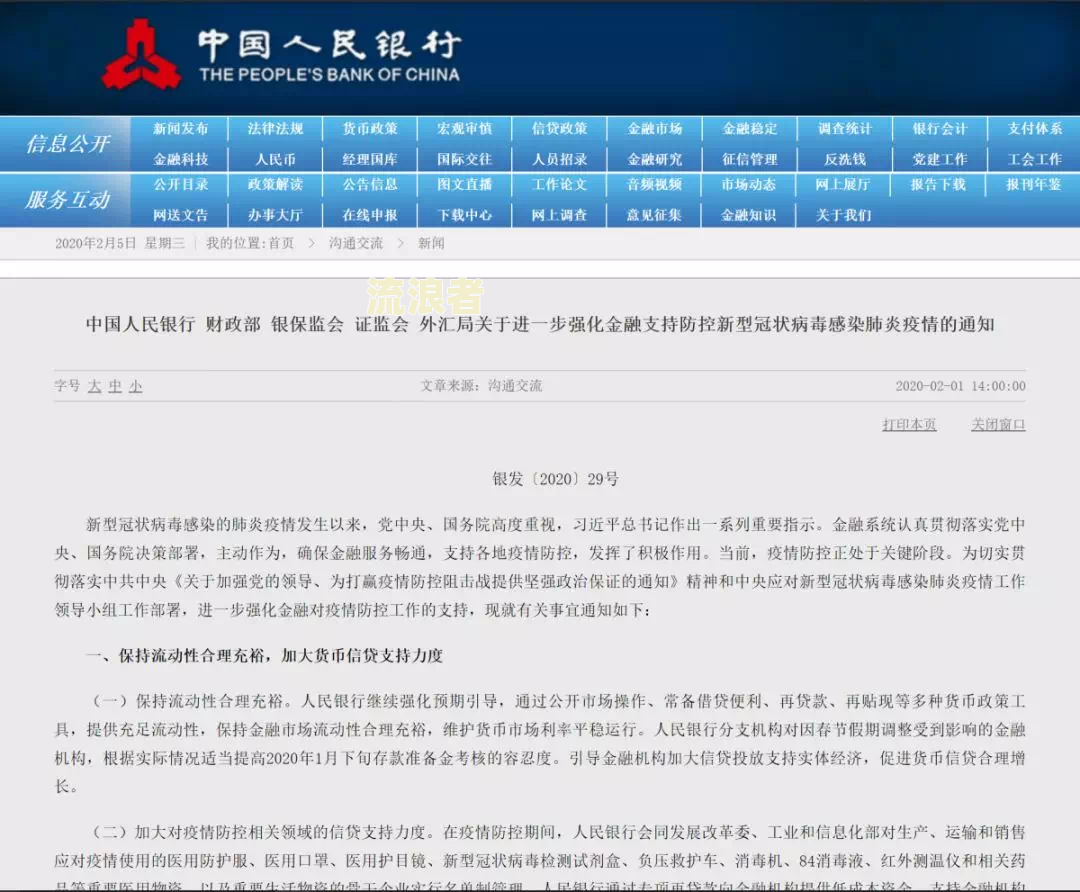Viewport: 1080px width, 892px height.
Task: Visit the 报刊年鉴 page
Action: click(x=1033, y=185)
